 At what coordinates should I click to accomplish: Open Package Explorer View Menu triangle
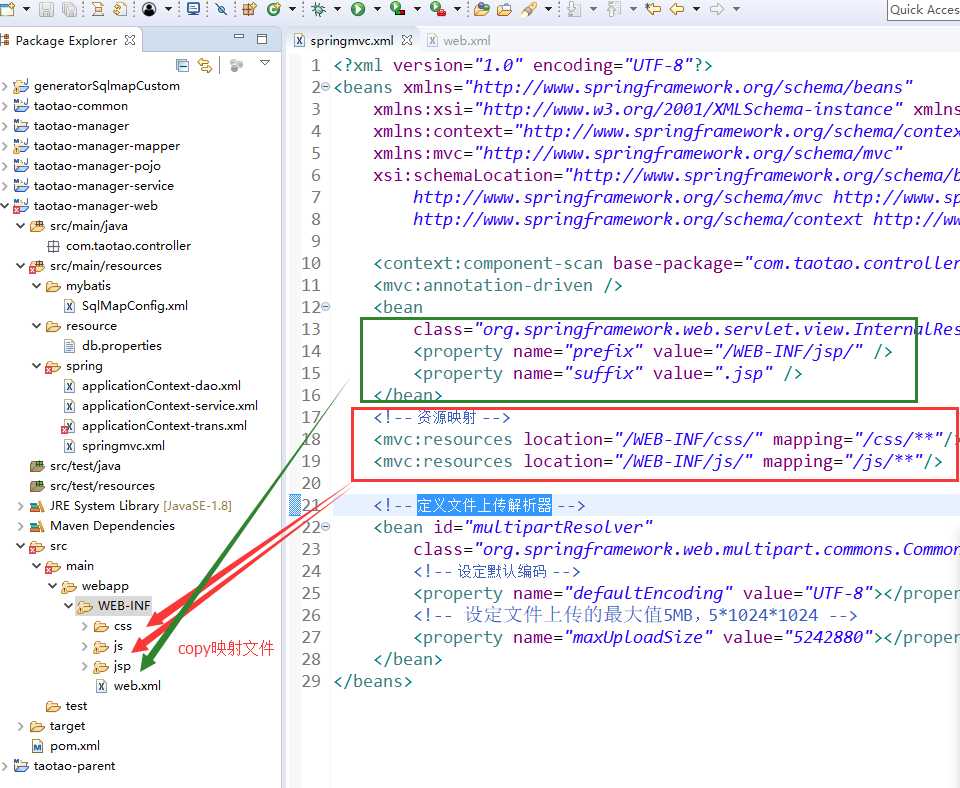click(x=264, y=62)
